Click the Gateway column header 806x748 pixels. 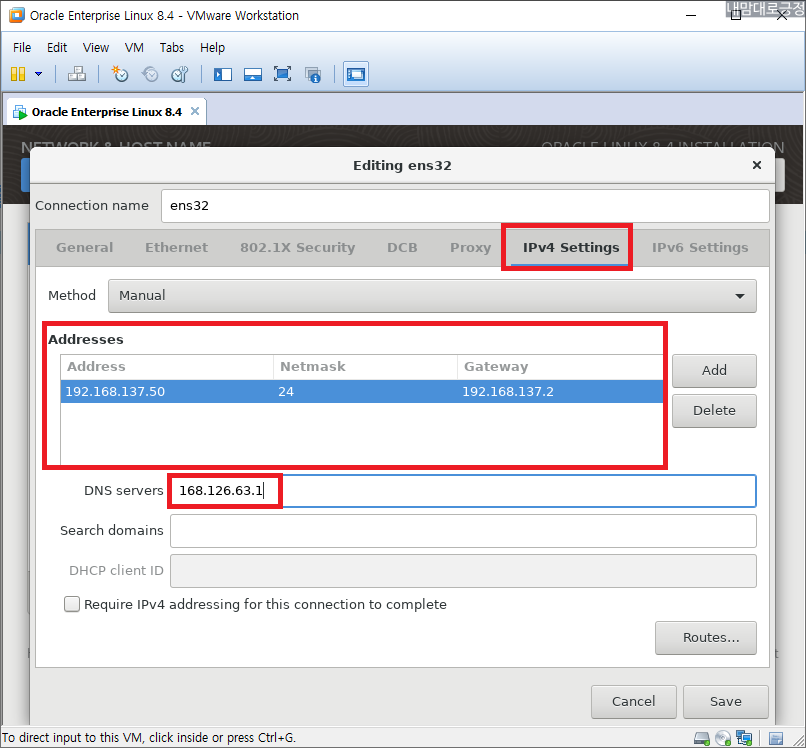click(x=560, y=367)
